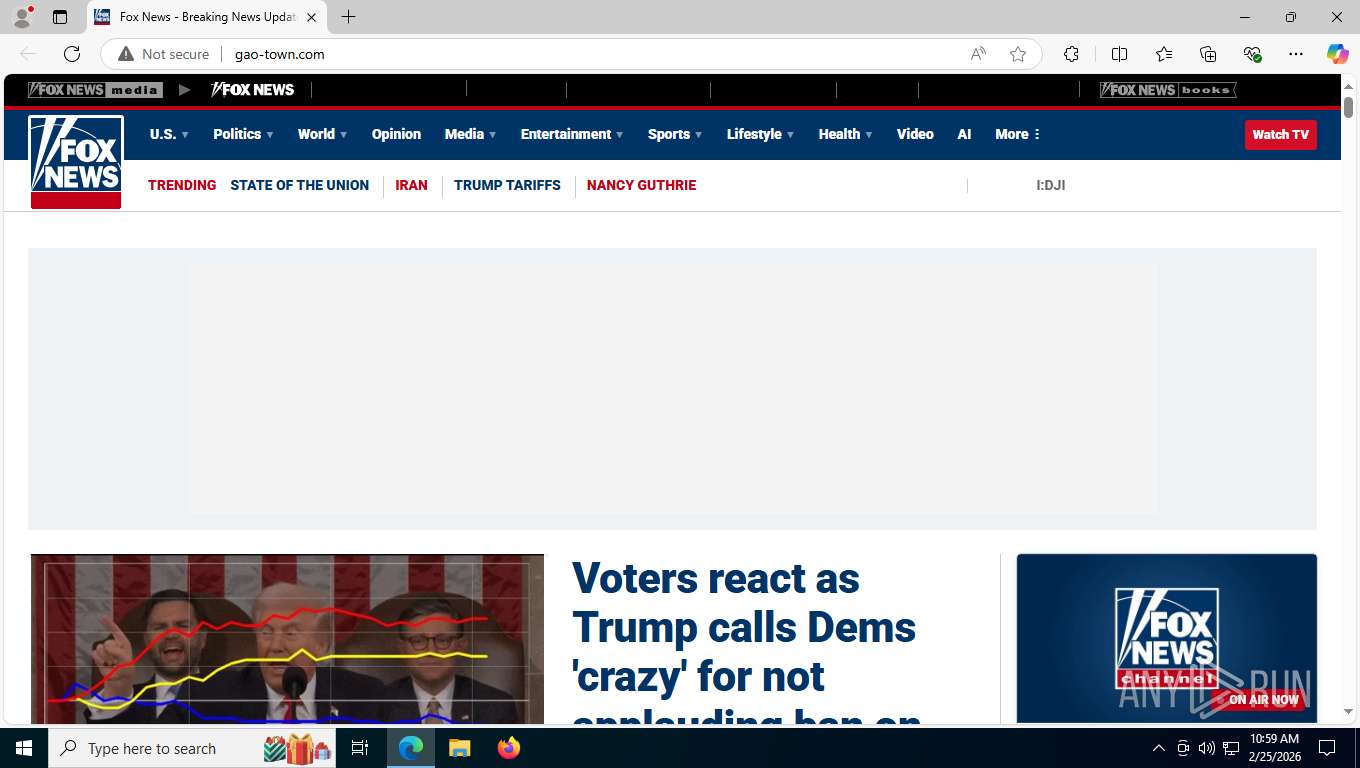
Task: Open Split screen icon in Edge toolbar
Action: 1119,54
